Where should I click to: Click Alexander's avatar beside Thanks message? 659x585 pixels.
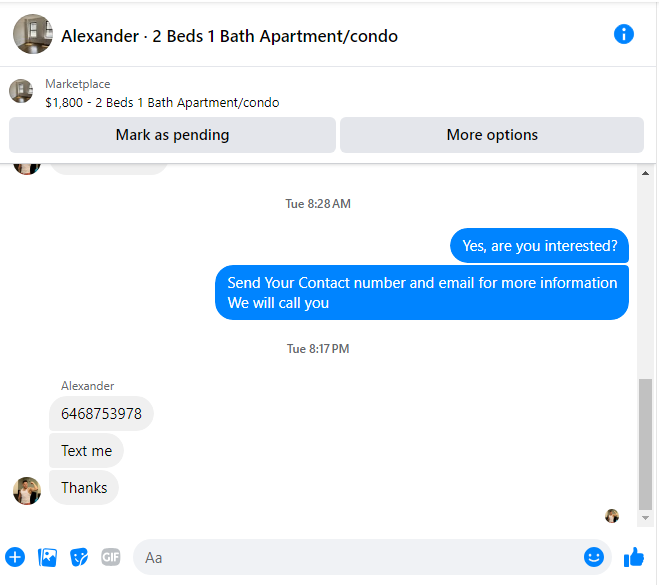[27, 490]
